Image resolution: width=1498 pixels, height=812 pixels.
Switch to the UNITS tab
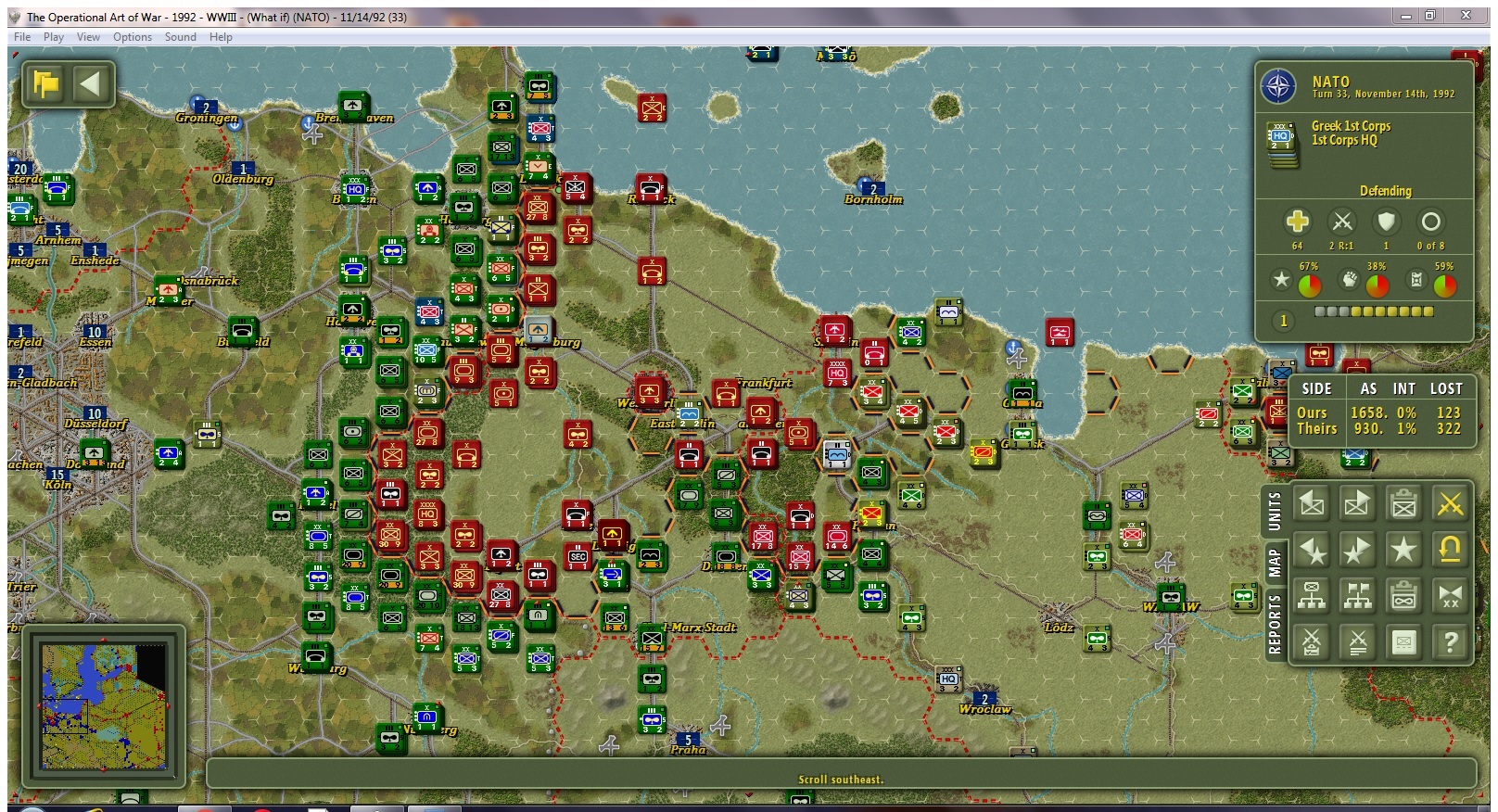coord(1276,510)
